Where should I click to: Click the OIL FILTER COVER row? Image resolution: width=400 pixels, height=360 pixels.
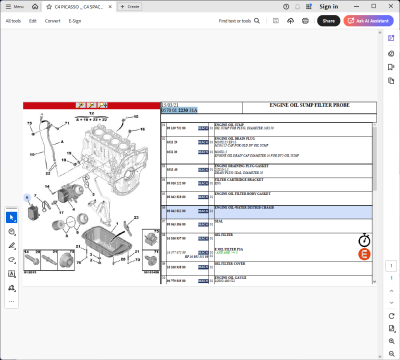[267, 268]
